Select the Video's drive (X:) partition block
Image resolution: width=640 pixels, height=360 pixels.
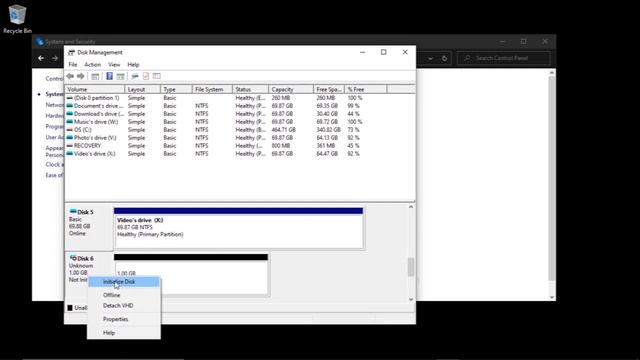(x=238, y=228)
